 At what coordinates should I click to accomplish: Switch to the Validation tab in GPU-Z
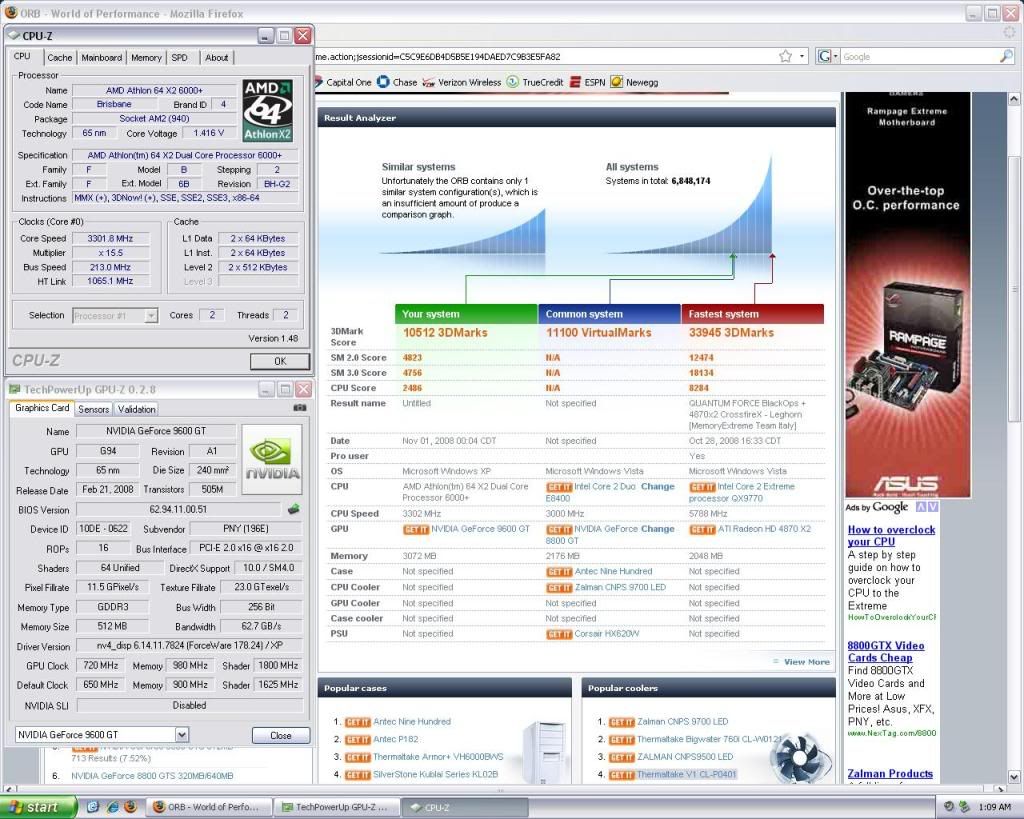point(136,409)
